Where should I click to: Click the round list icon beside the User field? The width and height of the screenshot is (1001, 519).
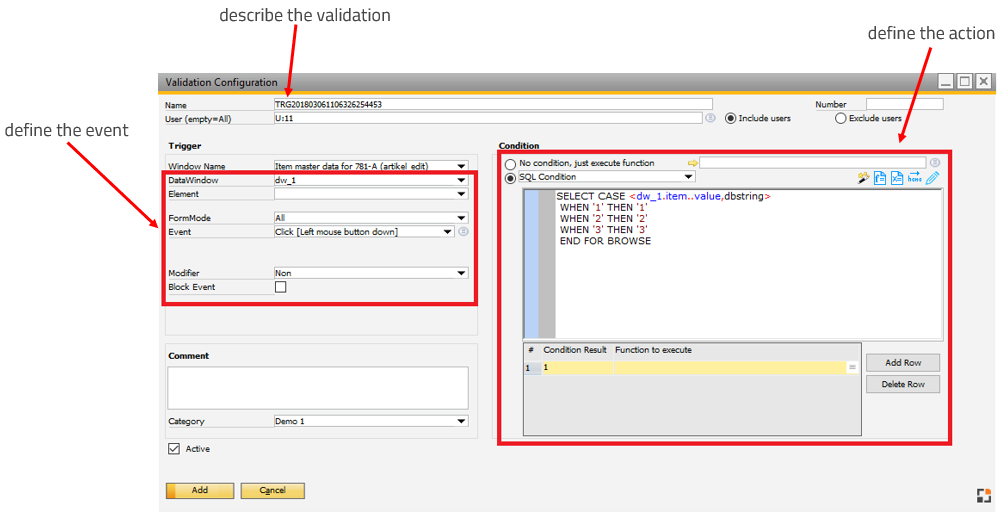tap(711, 118)
